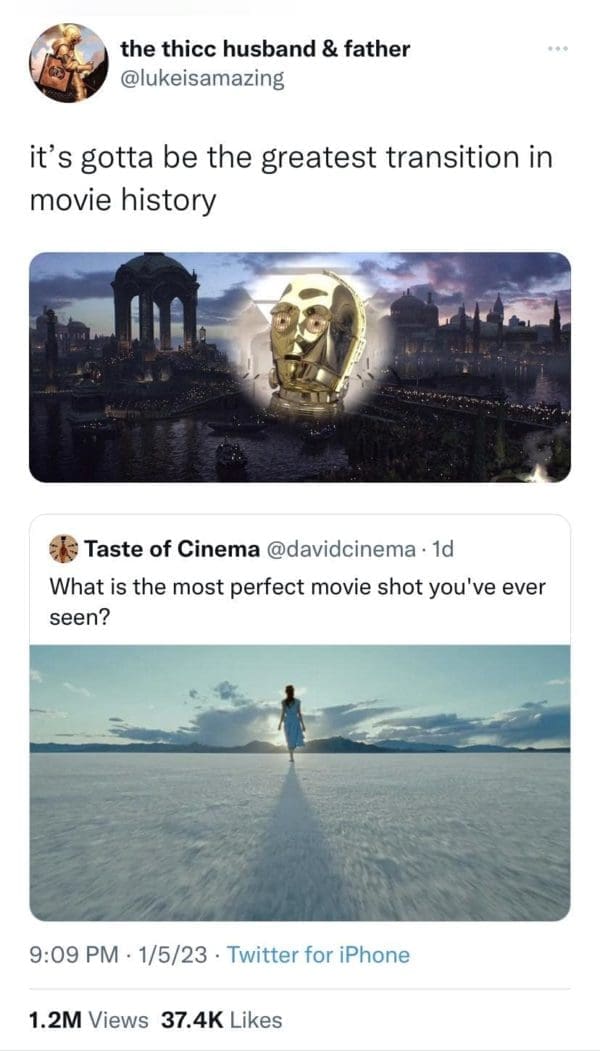
Task: Visit the @lukeisamazing handle
Action: click(x=201, y=78)
